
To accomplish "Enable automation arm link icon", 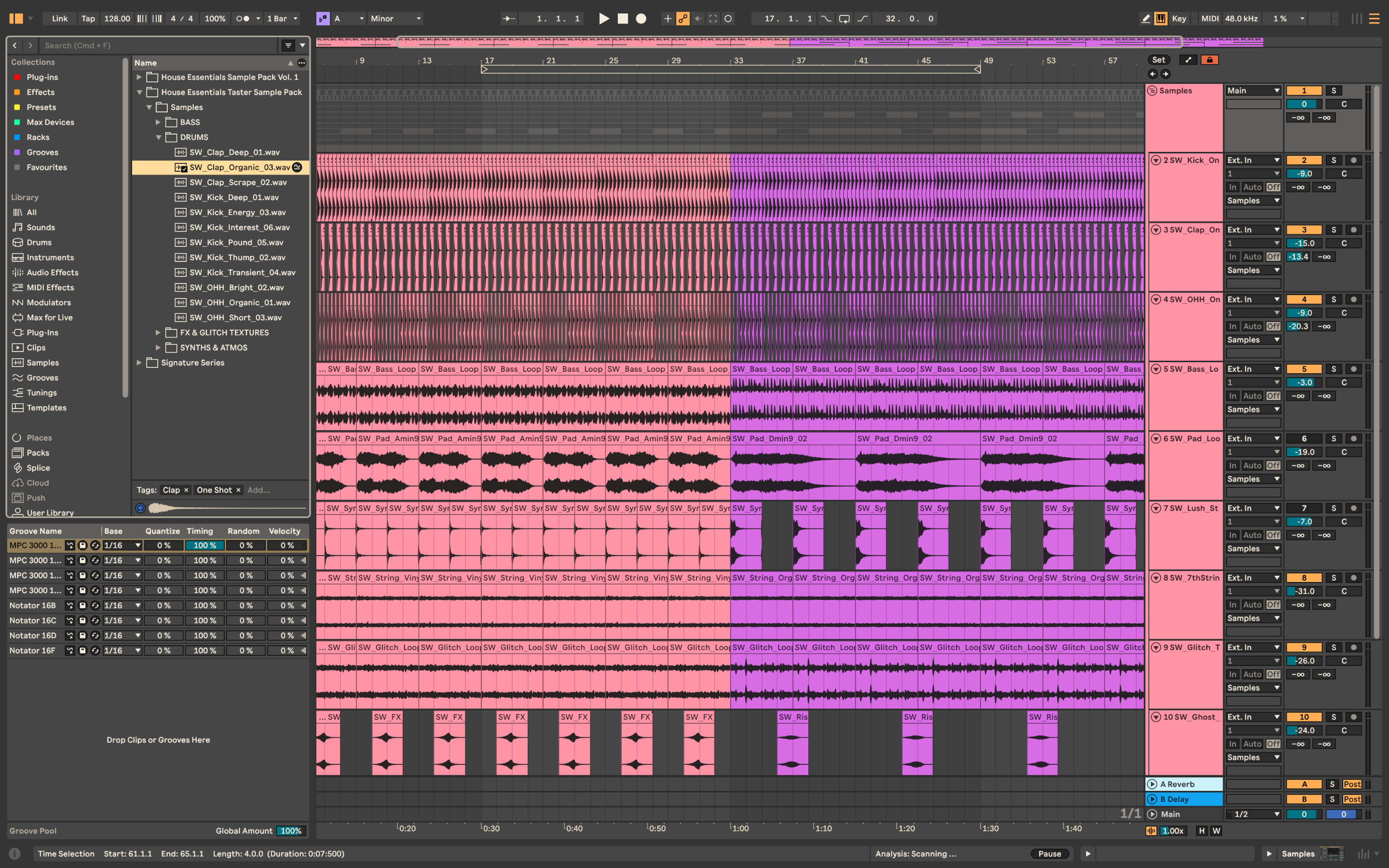I will (682, 18).
